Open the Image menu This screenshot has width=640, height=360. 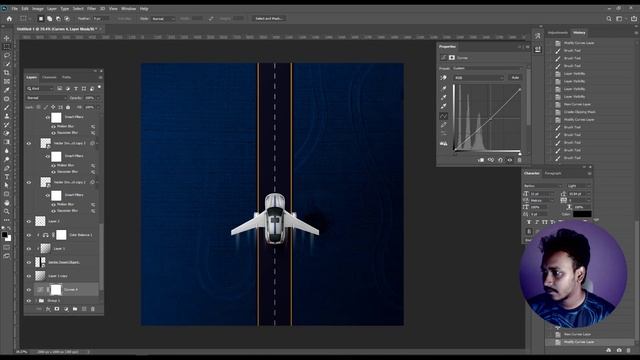tap(38, 9)
